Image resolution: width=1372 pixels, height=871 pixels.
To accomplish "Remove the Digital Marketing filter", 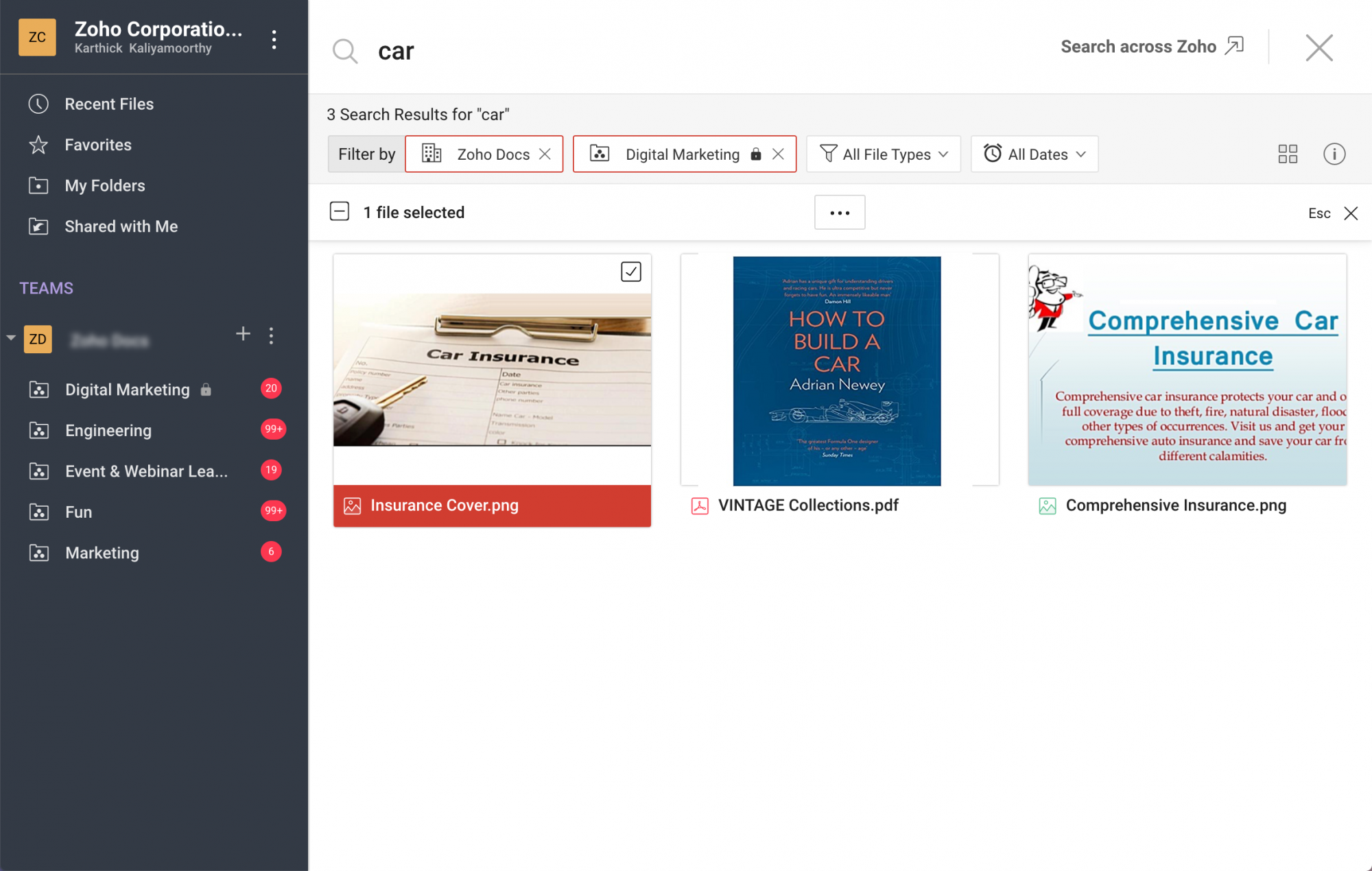I will click(779, 154).
